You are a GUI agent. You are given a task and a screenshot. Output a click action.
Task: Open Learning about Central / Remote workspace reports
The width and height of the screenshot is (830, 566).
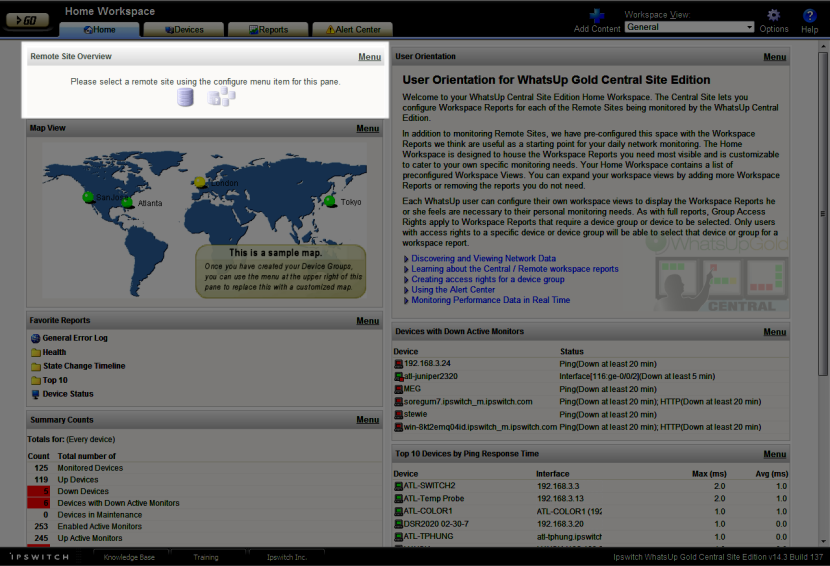coord(515,269)
